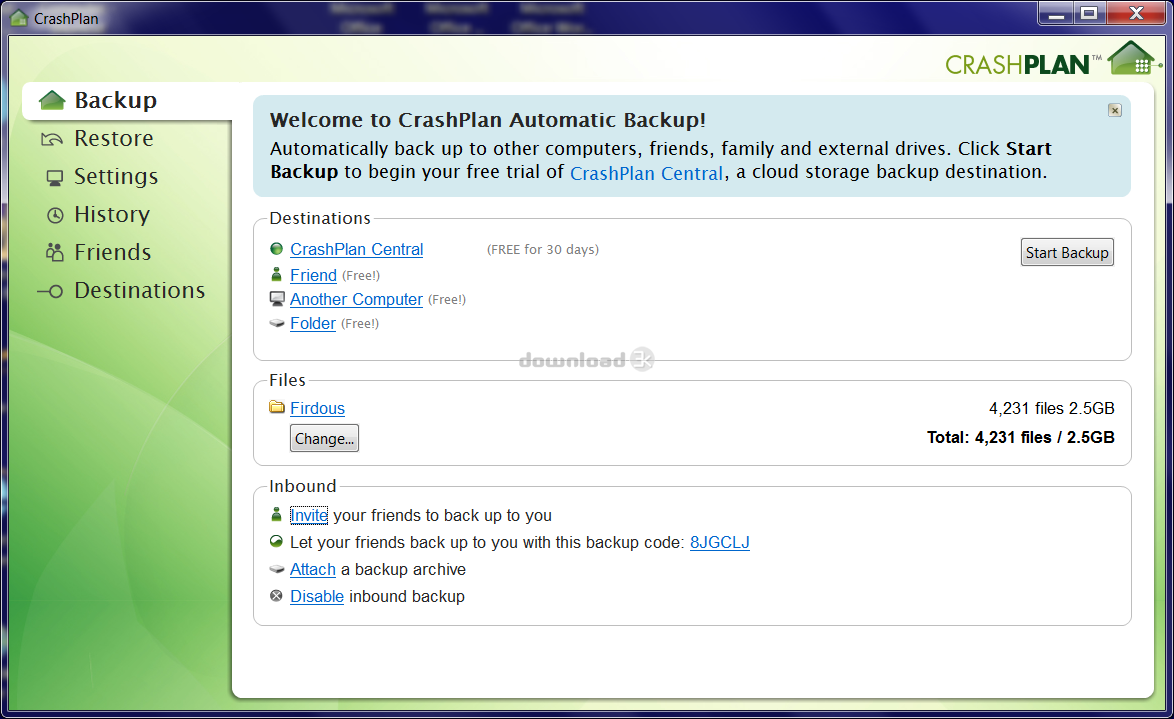Open the Friends tab

point(112,252)
